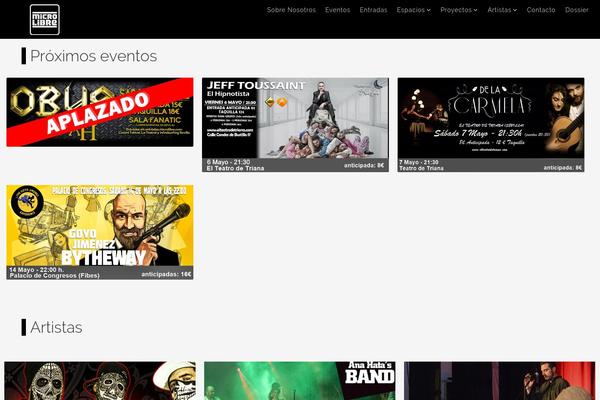
Task: Open the Contacto page
Action: [541, 10]
